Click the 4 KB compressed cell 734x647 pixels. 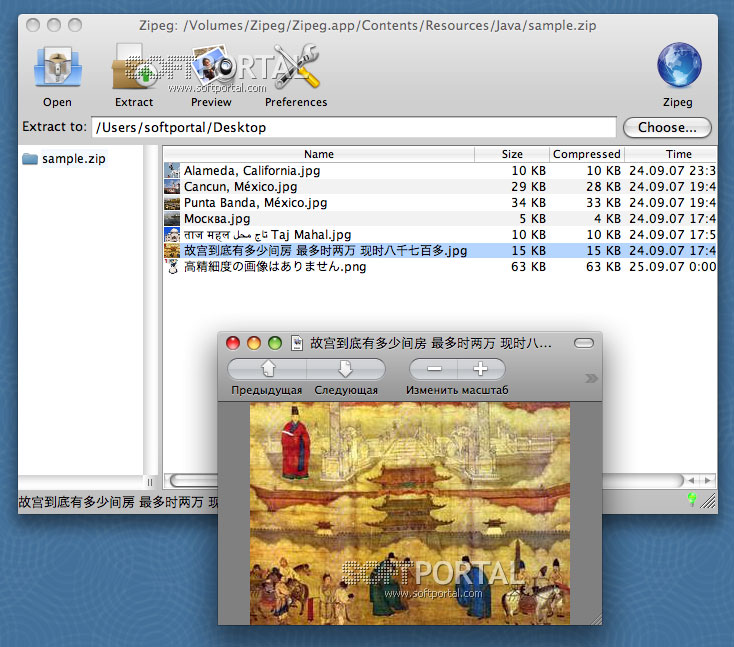pos(607,219)
